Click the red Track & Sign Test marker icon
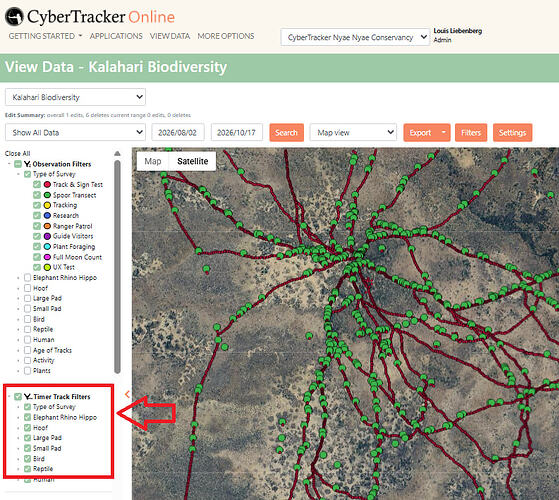559x500 pixels. tap(47, 185)
